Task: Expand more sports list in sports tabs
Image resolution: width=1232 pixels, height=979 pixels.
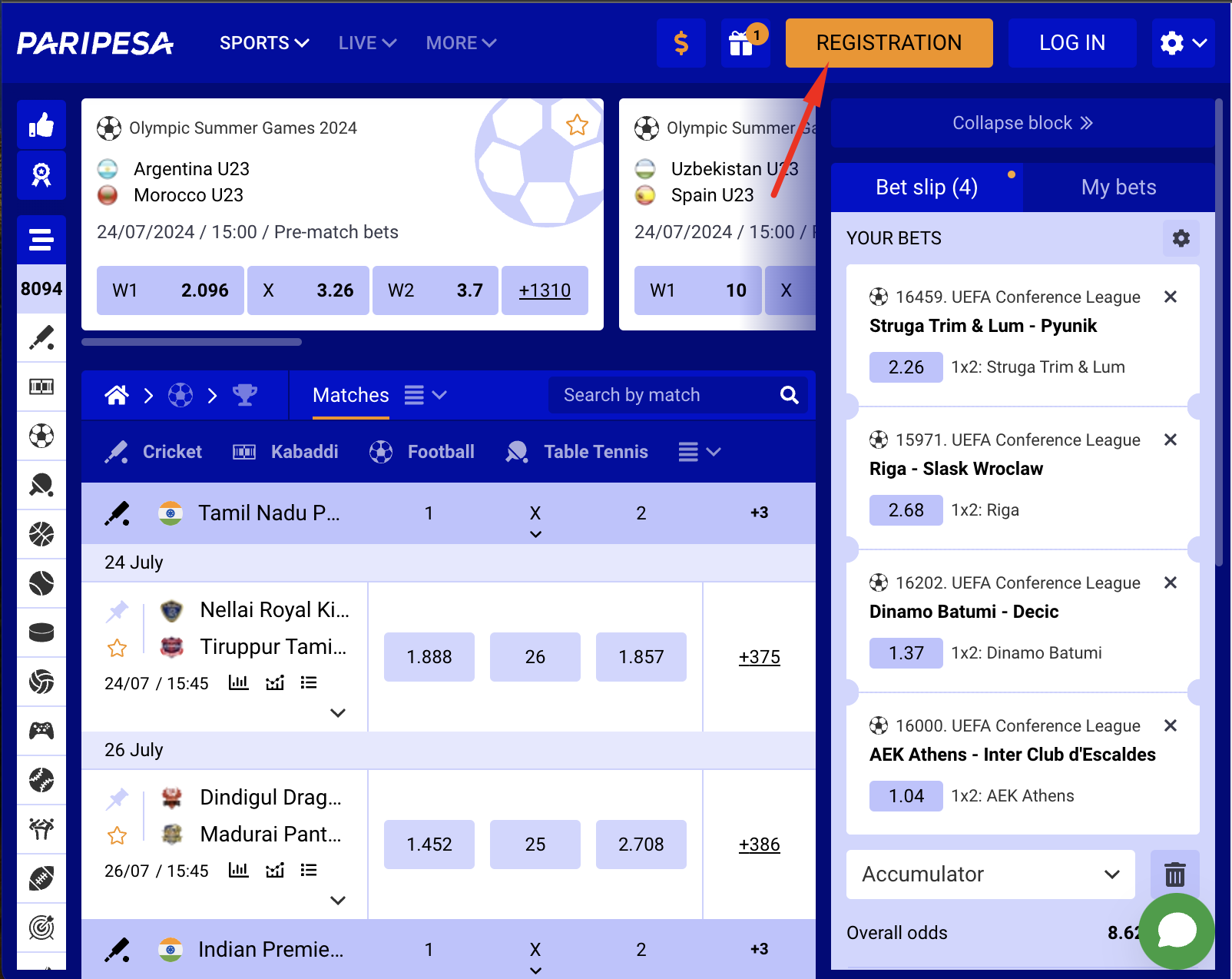Action: (700, 452)
